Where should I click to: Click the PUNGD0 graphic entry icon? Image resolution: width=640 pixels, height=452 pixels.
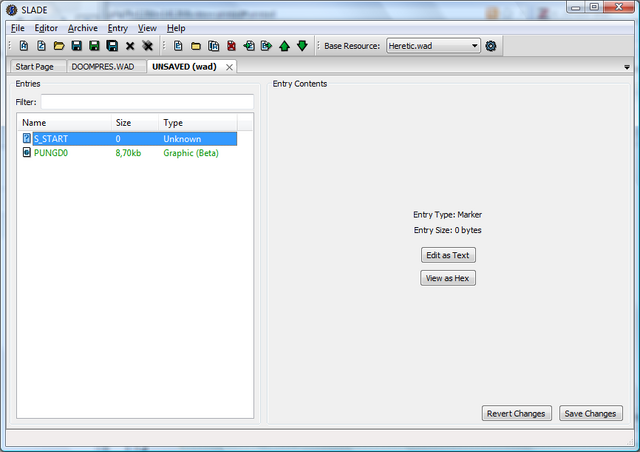[27, 153]
